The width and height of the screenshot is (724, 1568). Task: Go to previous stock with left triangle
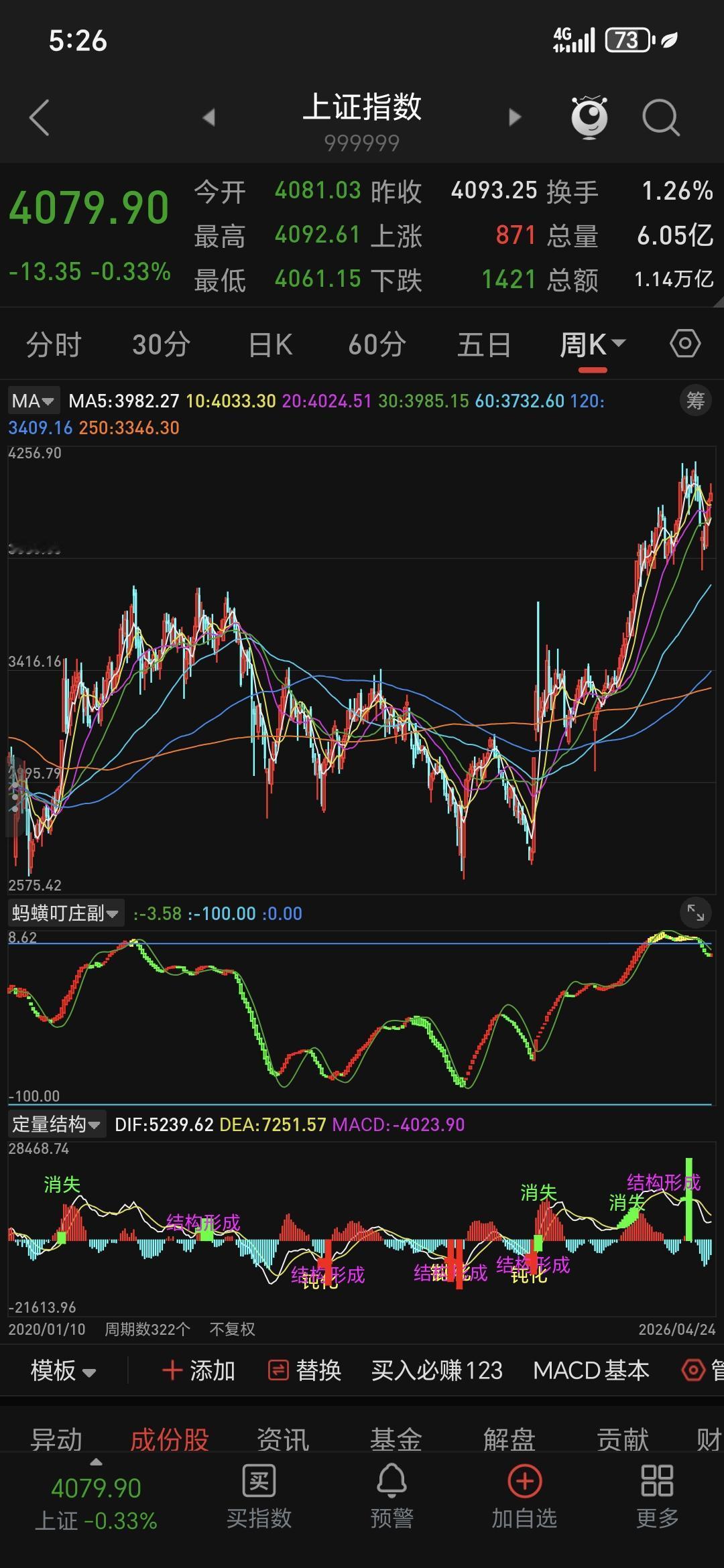click(x=209, y=118)
